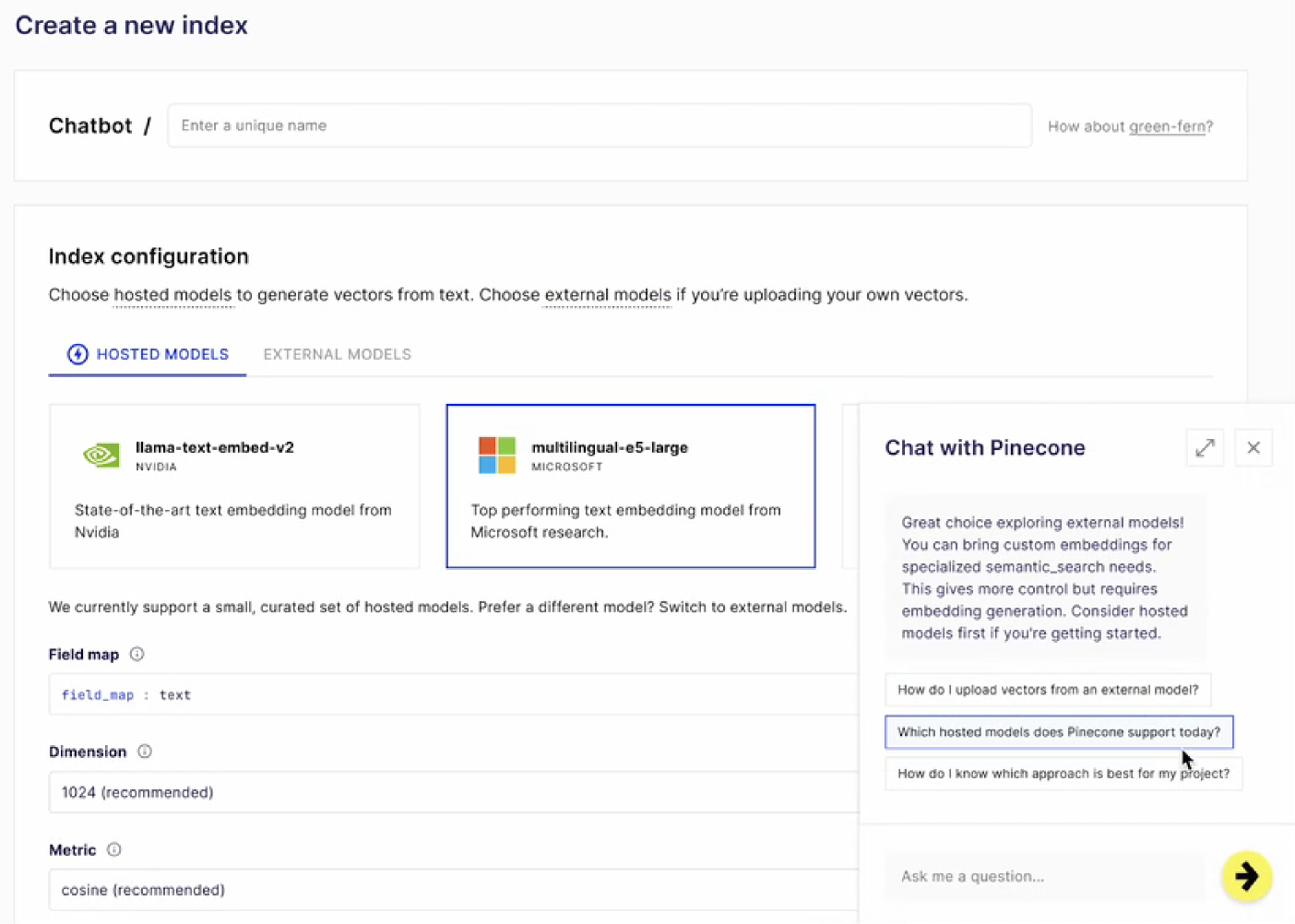Switch to the External Models tab
Screen dimensions: 1295x924
click(338, 354)
